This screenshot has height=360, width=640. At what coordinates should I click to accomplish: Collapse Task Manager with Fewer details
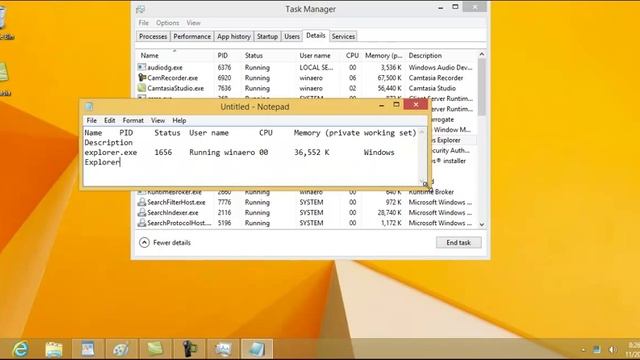(165, 242)
